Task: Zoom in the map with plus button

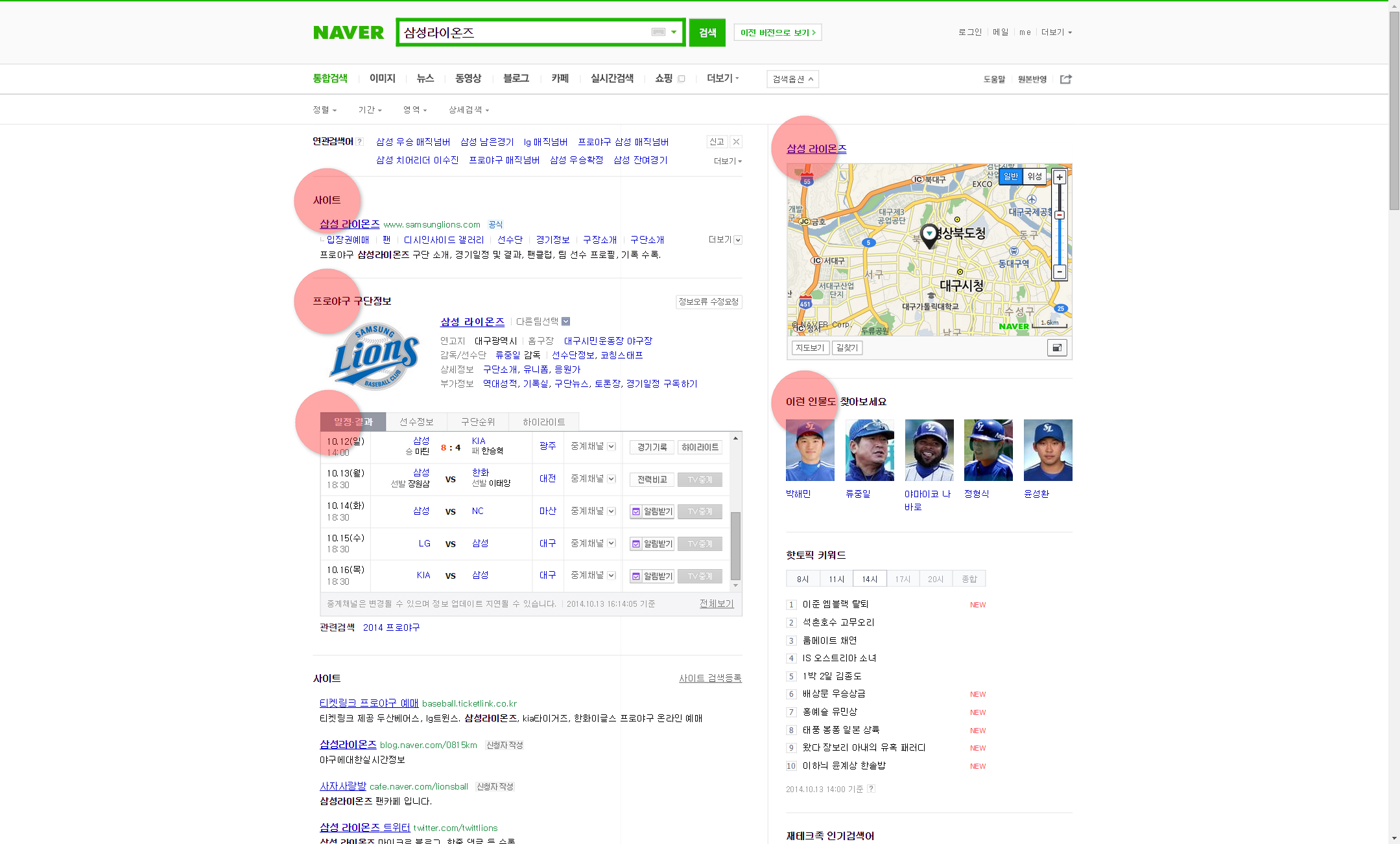Action: (1059, 177)
